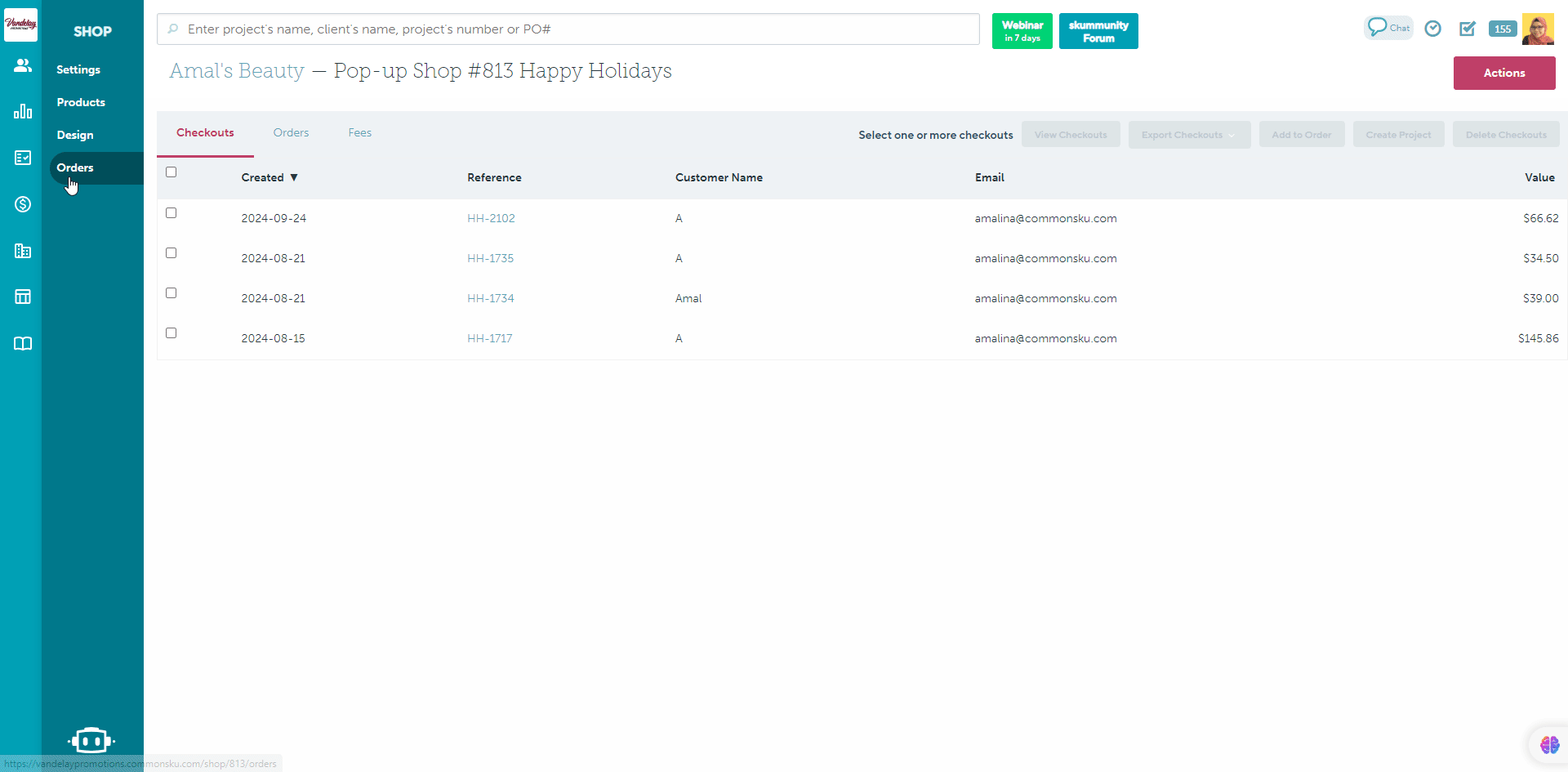The width and height of the screenshot is (1568, 772).
Task: Open the notes pencil icon in header
Action: tap(1468, 29)
